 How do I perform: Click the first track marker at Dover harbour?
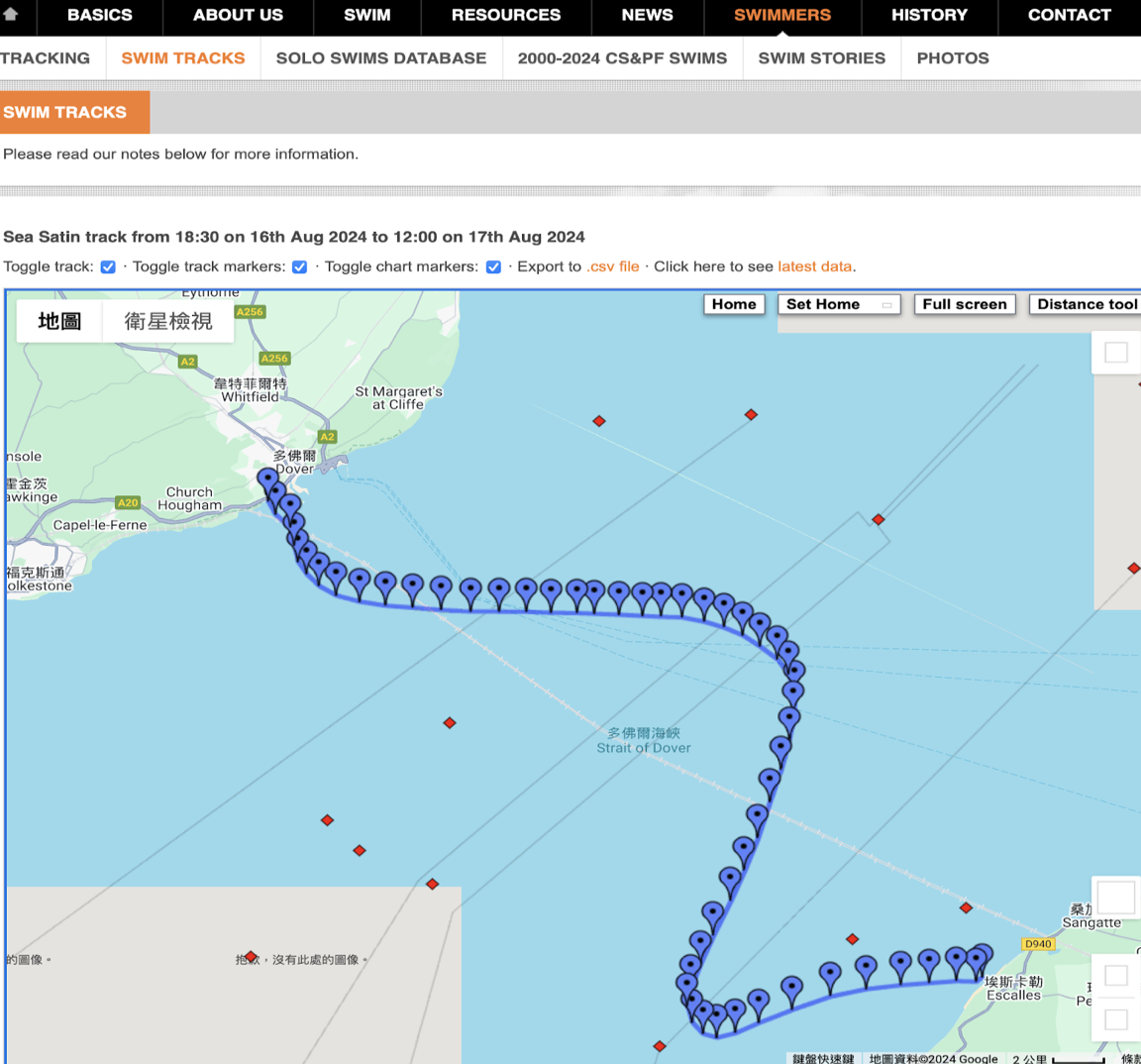[x=266, y=480]
